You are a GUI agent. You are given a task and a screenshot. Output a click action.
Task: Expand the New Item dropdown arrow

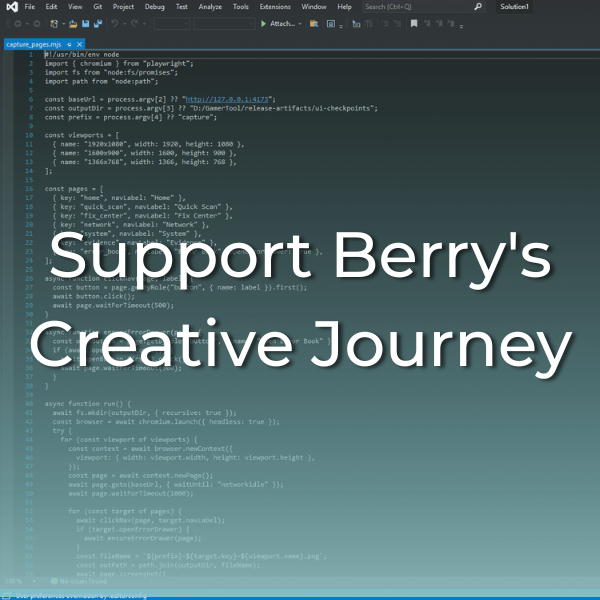pos(64,24)
